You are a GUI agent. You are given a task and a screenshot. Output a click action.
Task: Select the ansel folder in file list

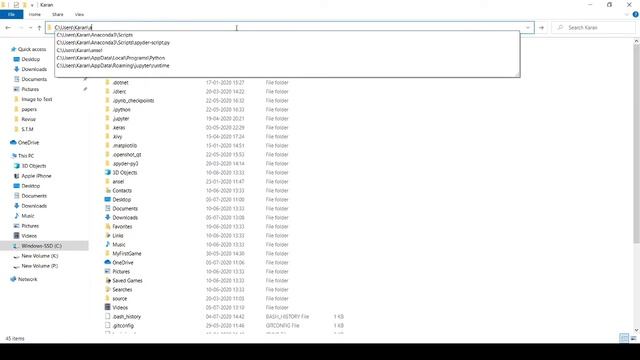pyautogui.click(x=118, y=182)
